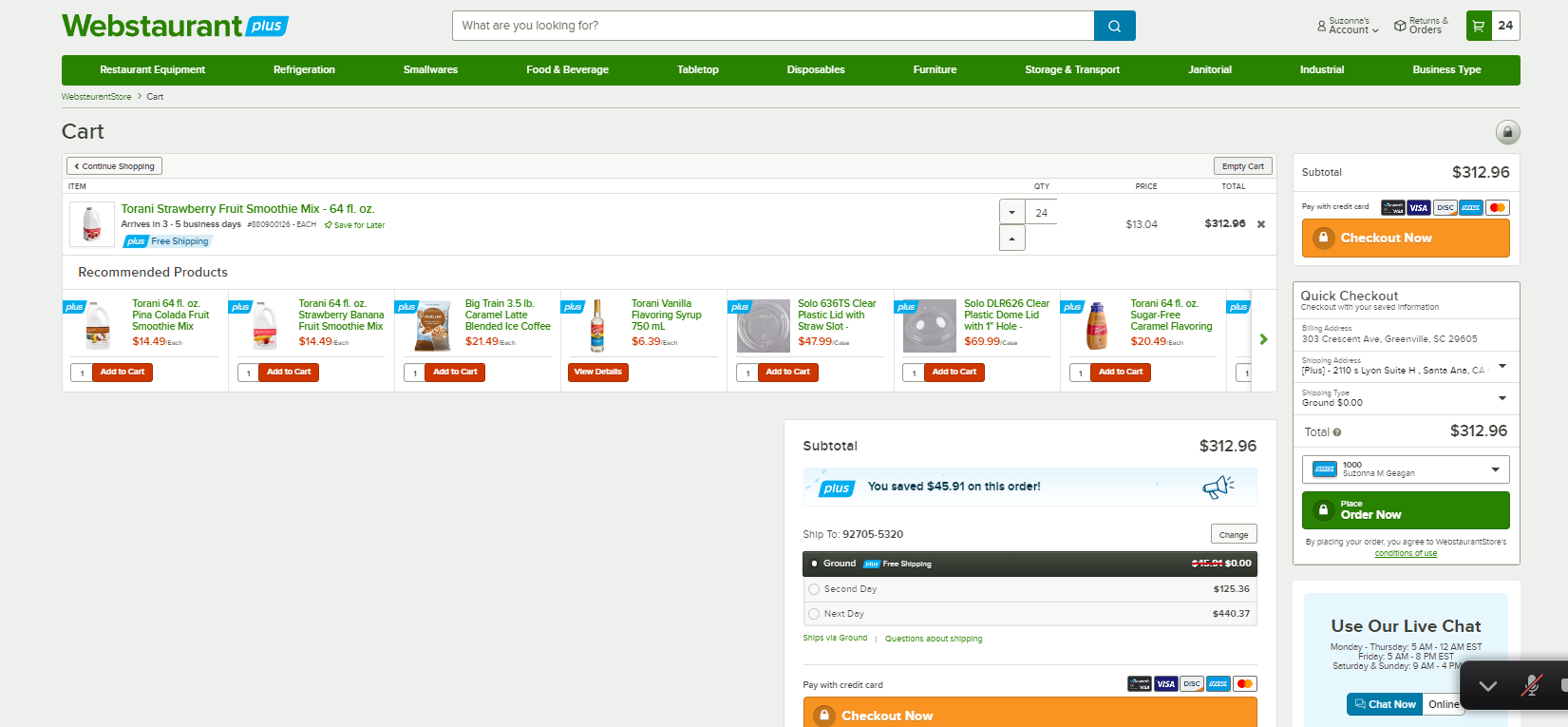Open the Business Type menu

(1446, 70)
